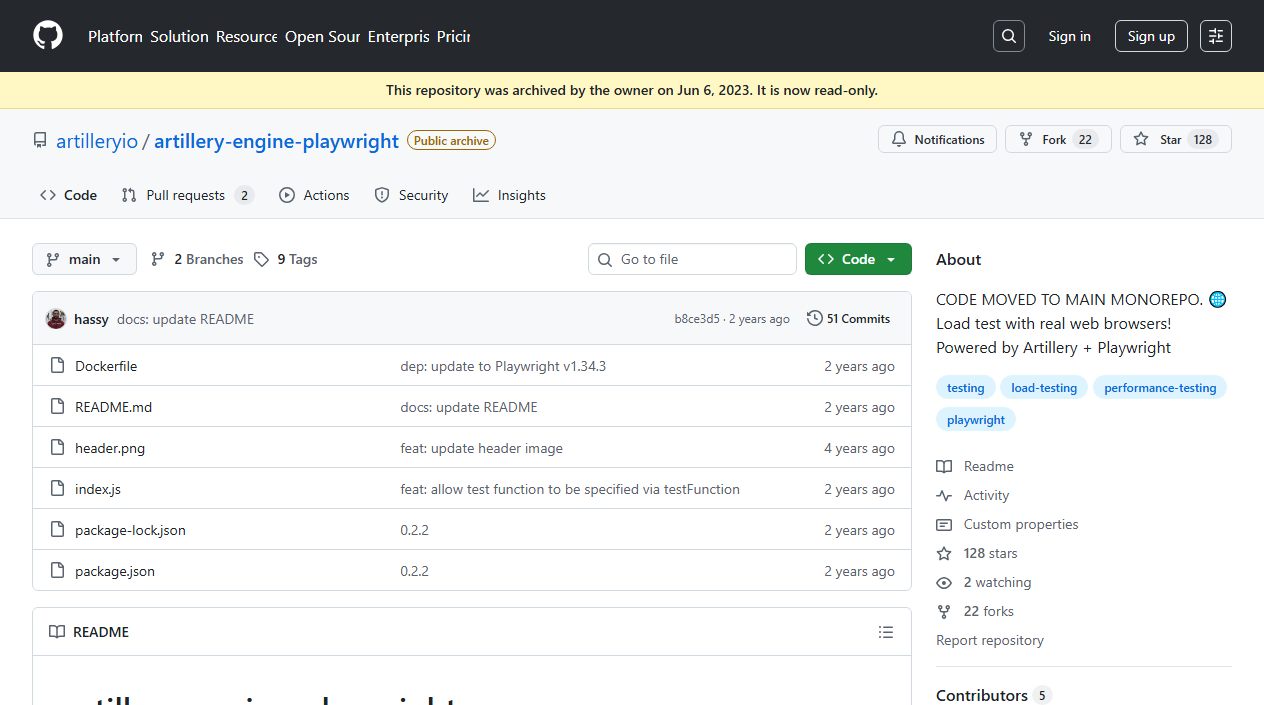The image size is (1264, 705).
Task: Open the search magnifier button
Action: click(1009, 36)
